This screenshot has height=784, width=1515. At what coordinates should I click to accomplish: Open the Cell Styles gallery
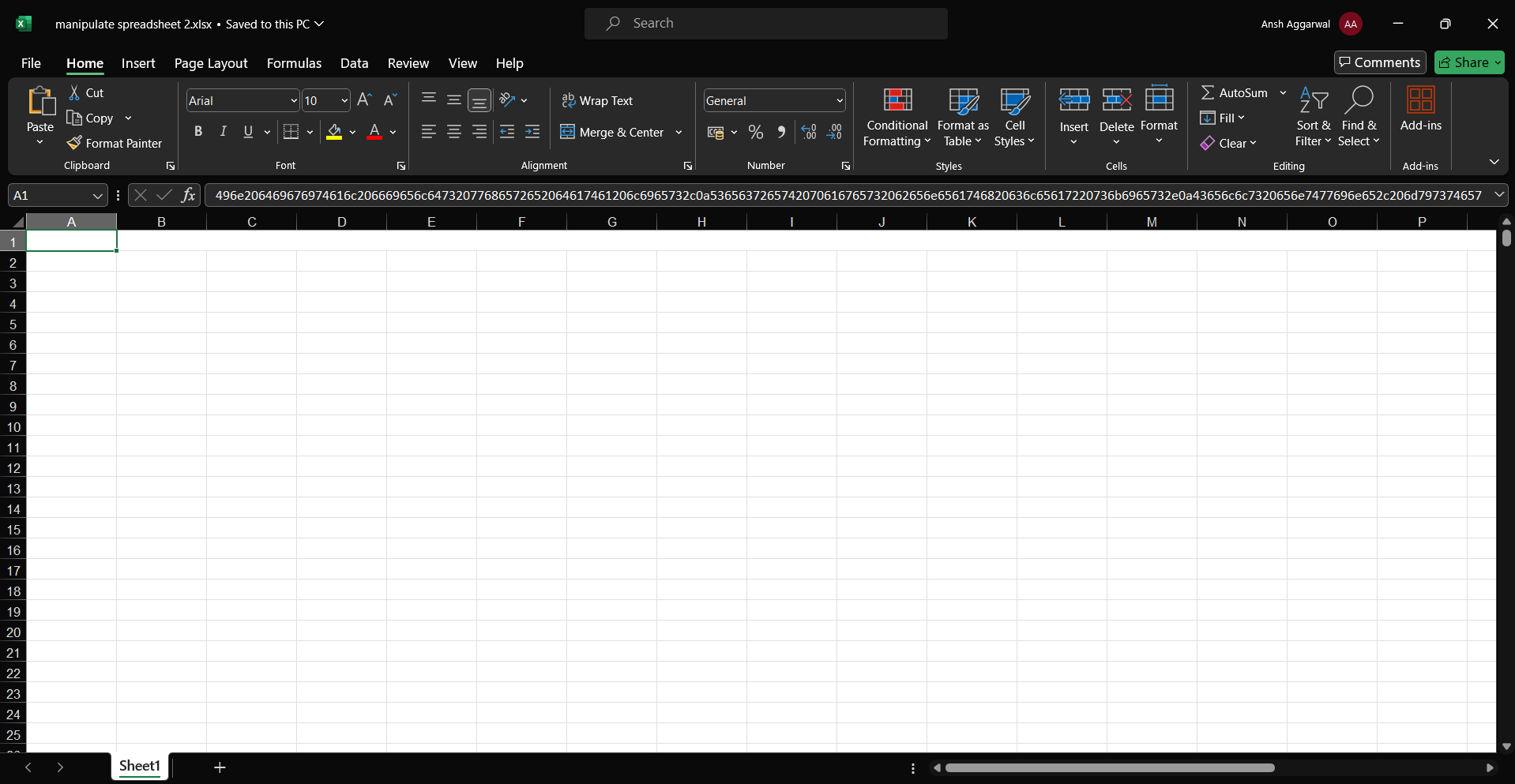point(1014,117)
